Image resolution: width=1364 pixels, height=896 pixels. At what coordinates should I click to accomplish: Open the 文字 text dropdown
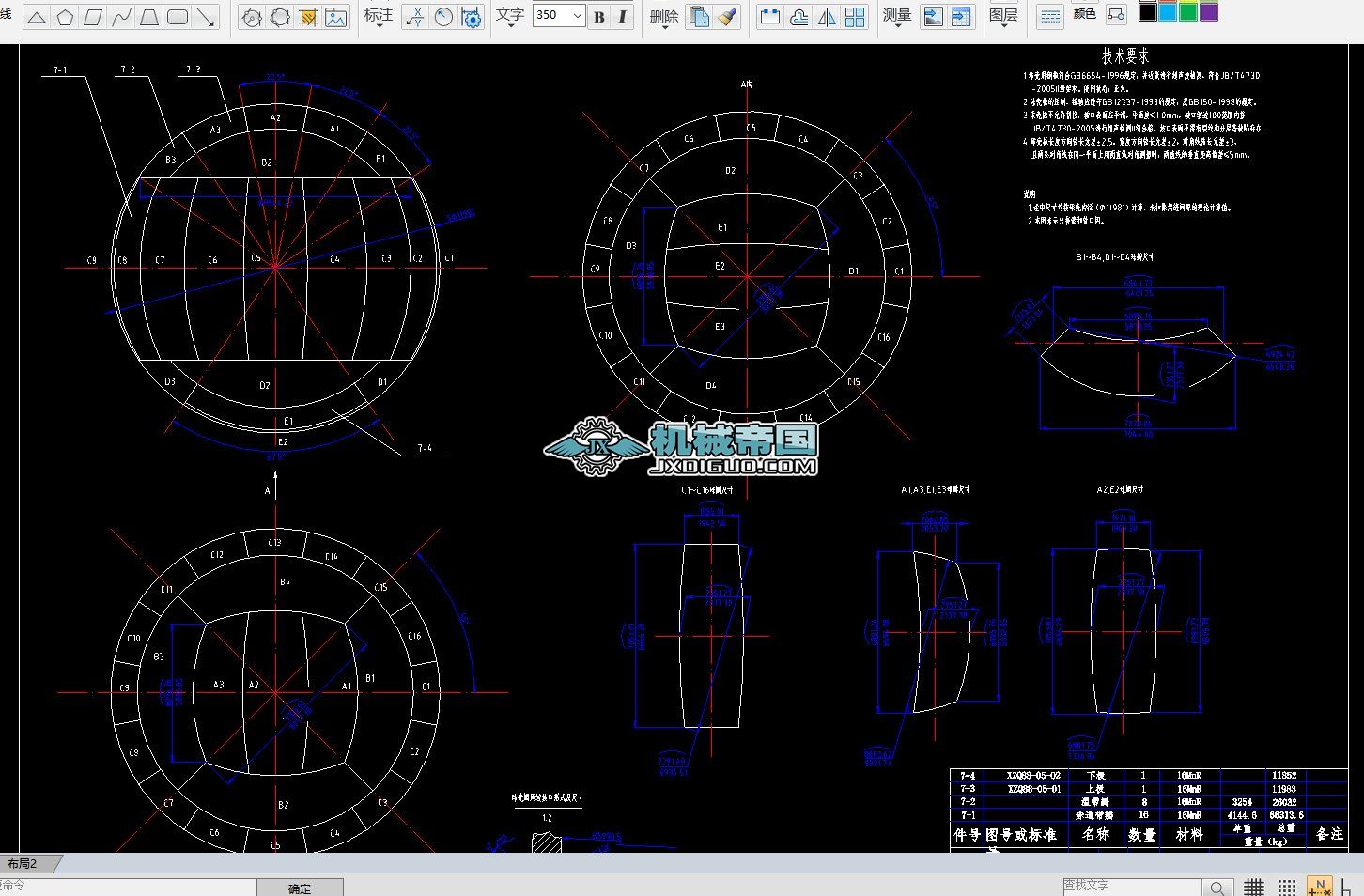[x=510, y=17]
